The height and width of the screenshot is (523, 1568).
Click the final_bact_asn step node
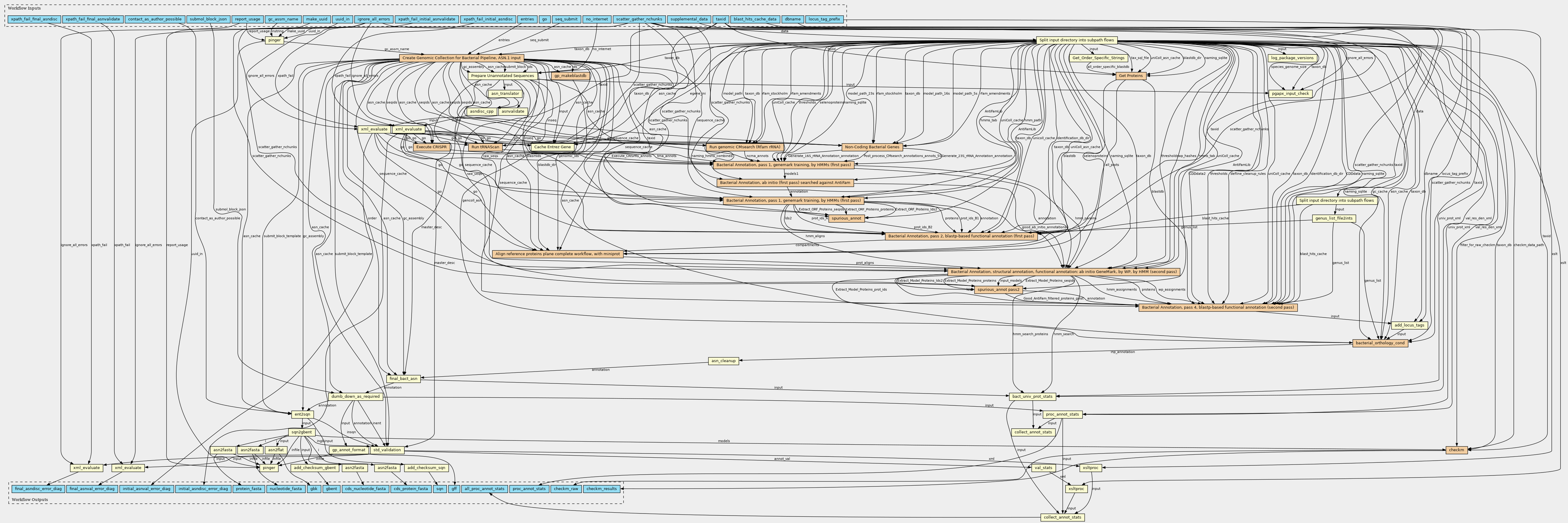pos(404,379)
